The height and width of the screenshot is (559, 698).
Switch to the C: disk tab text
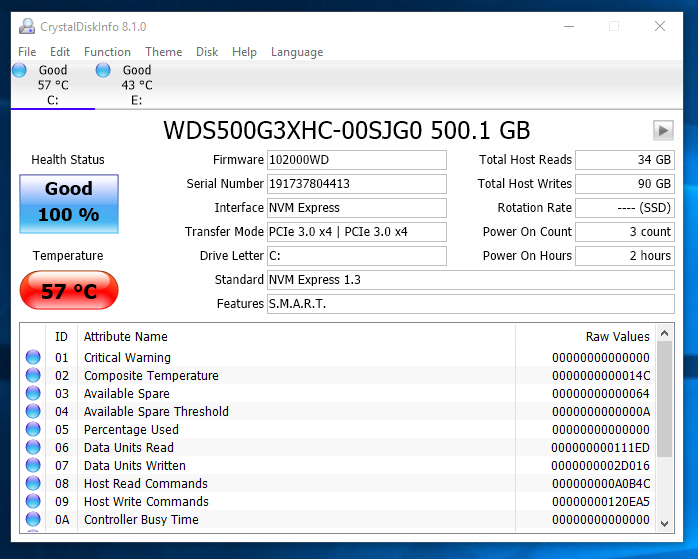pos(53,100)
